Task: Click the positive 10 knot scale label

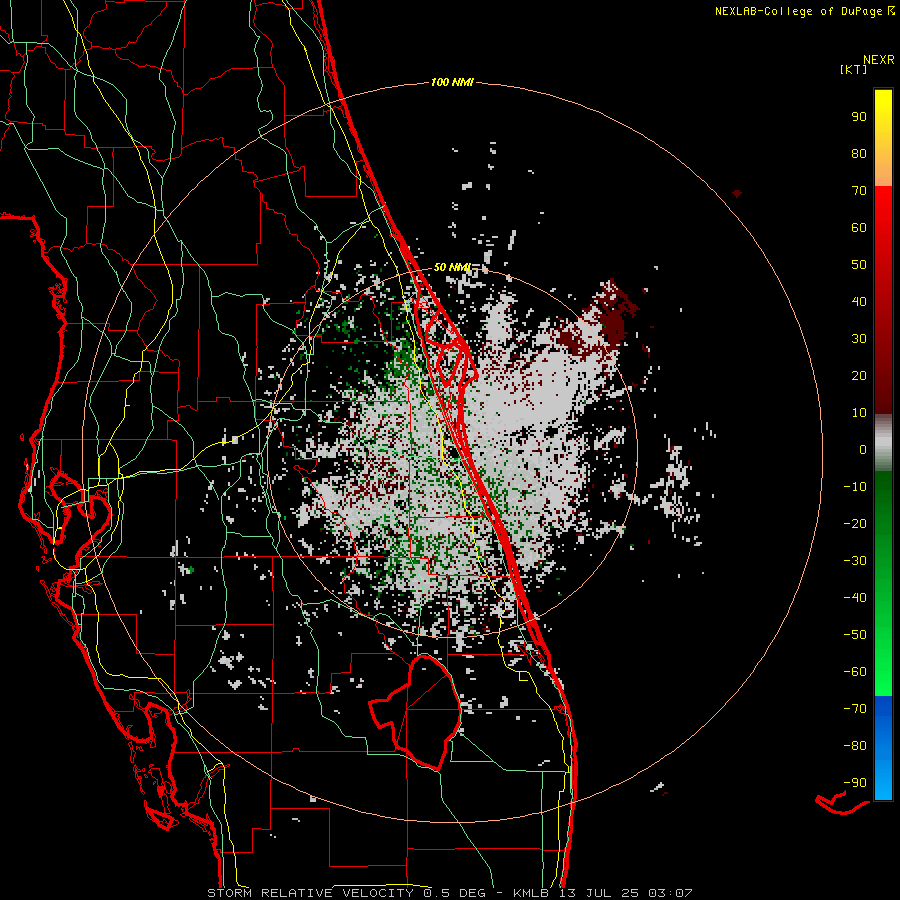Action: (859, 413)
